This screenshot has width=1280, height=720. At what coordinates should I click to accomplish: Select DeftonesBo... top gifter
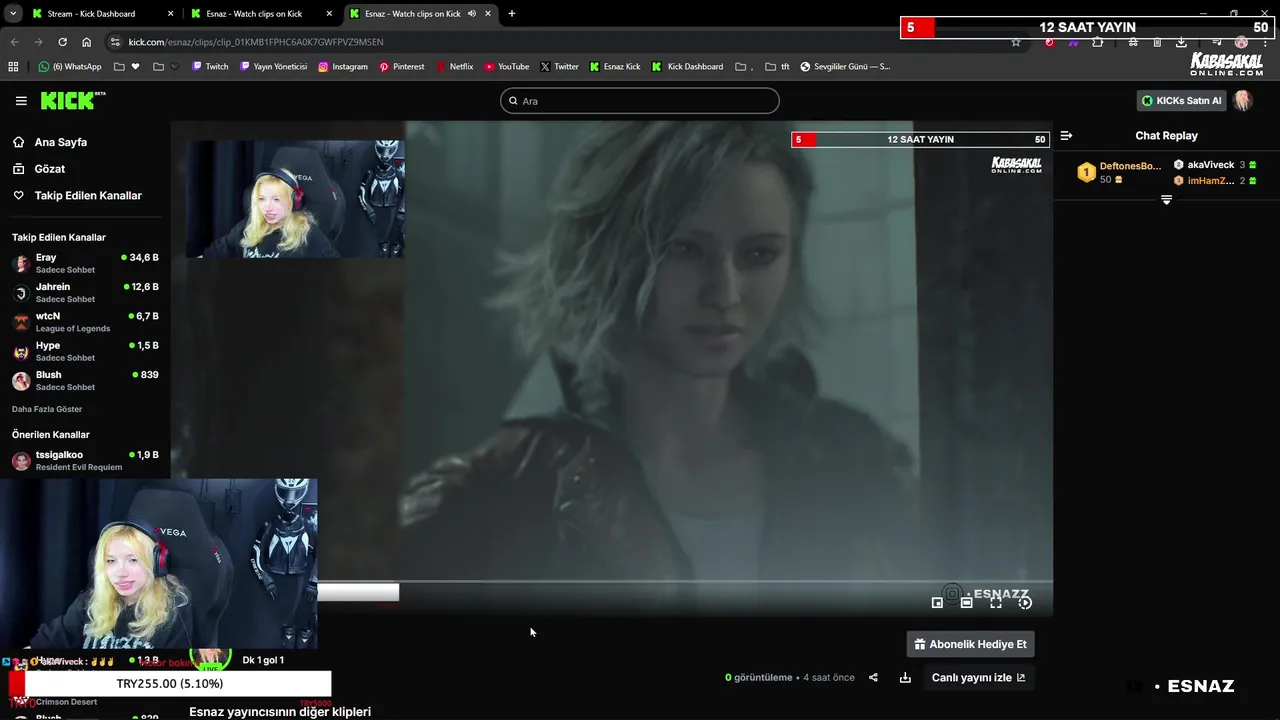coord(1119,172)
